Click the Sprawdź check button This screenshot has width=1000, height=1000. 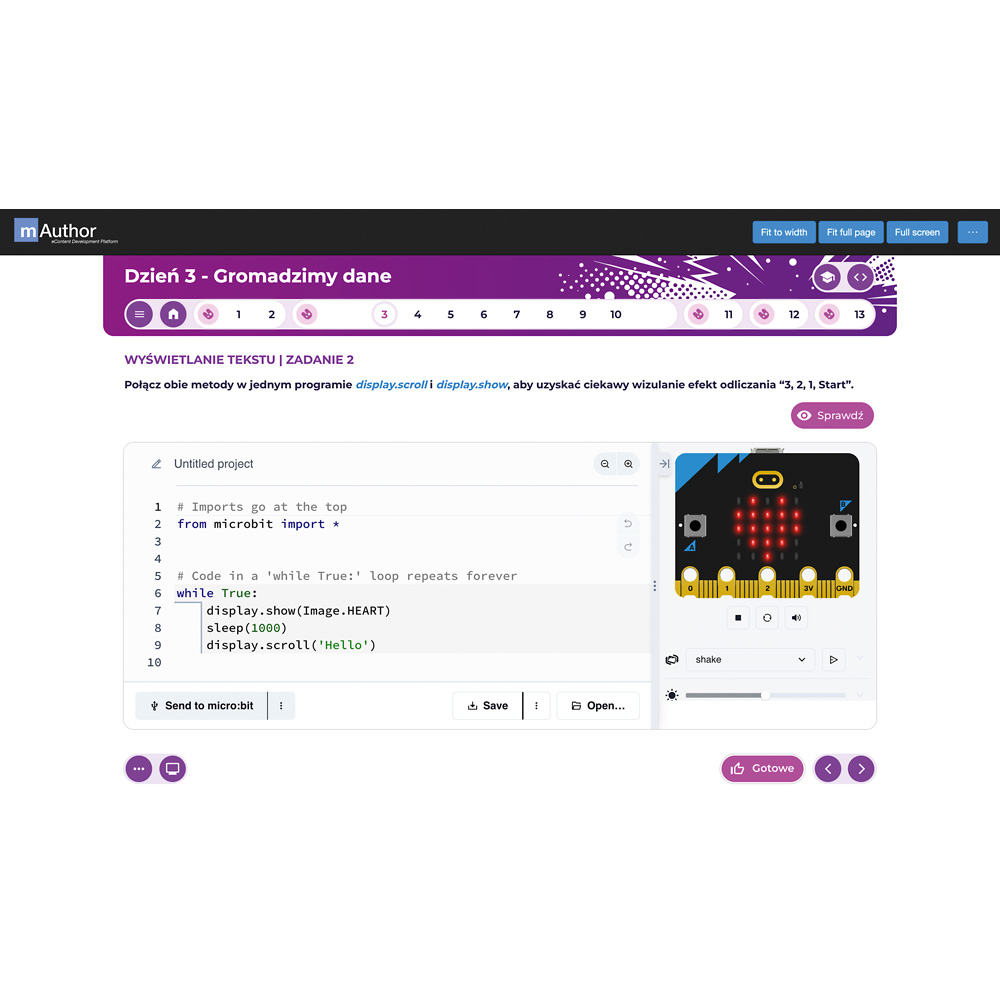(x=832, y=415)
